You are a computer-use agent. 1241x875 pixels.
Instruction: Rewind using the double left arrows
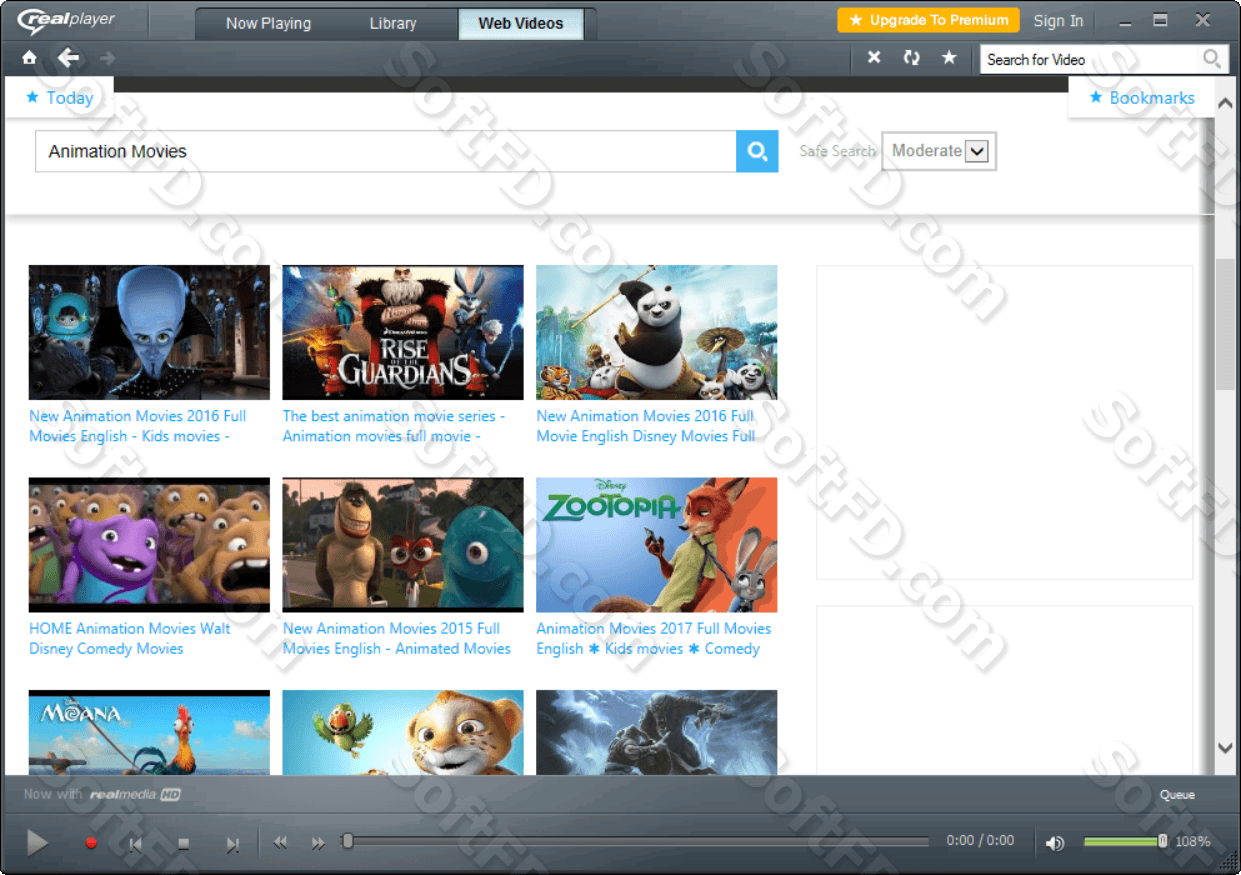[280, 843]
